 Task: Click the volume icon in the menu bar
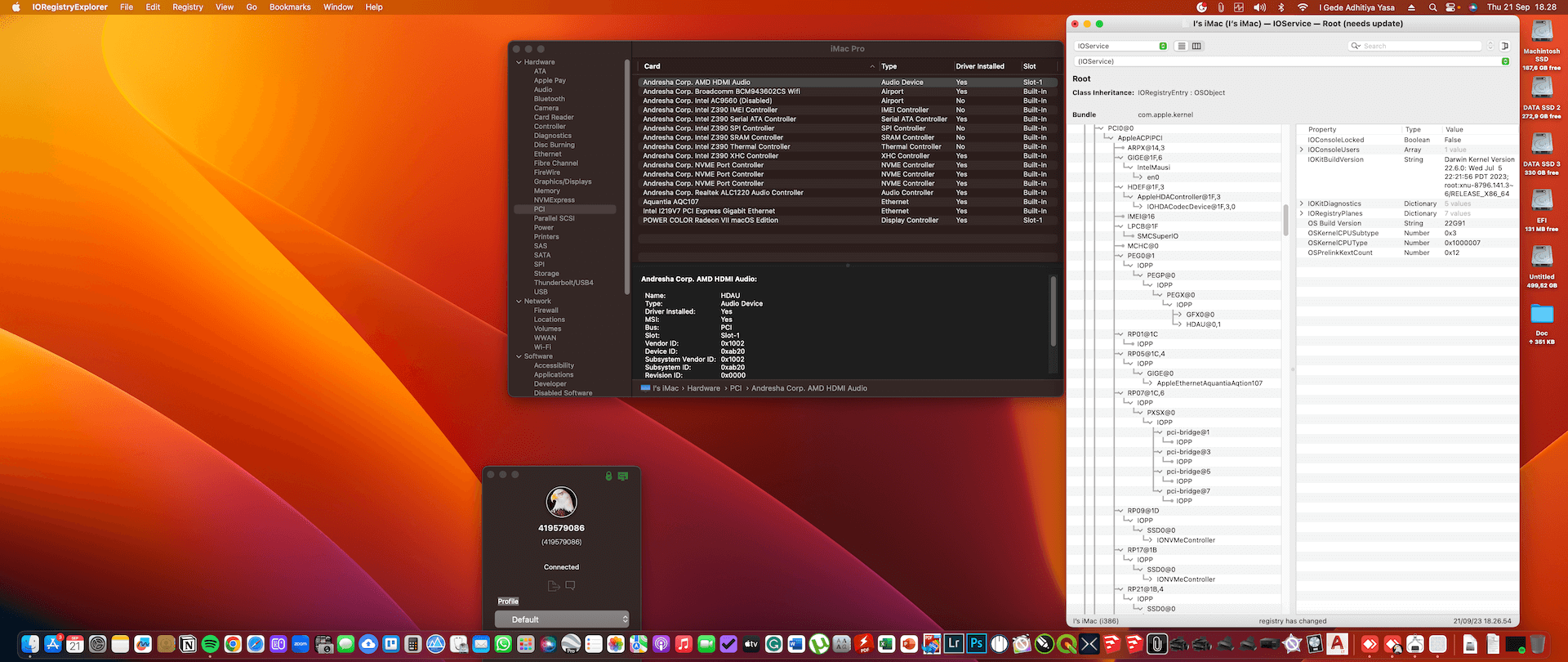tap(1260, 7)
